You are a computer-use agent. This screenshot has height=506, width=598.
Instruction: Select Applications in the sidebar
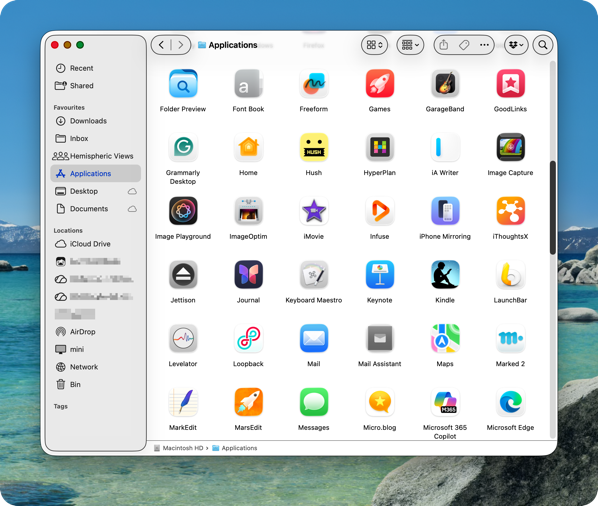point(96,173)
